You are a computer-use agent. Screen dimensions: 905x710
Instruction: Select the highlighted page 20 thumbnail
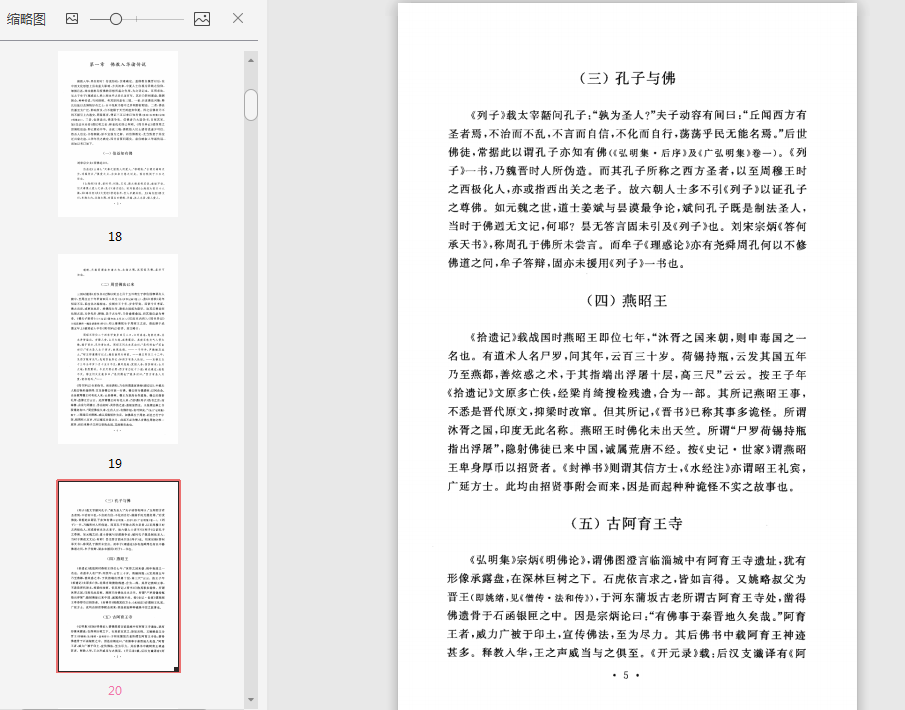coord(118,576)
